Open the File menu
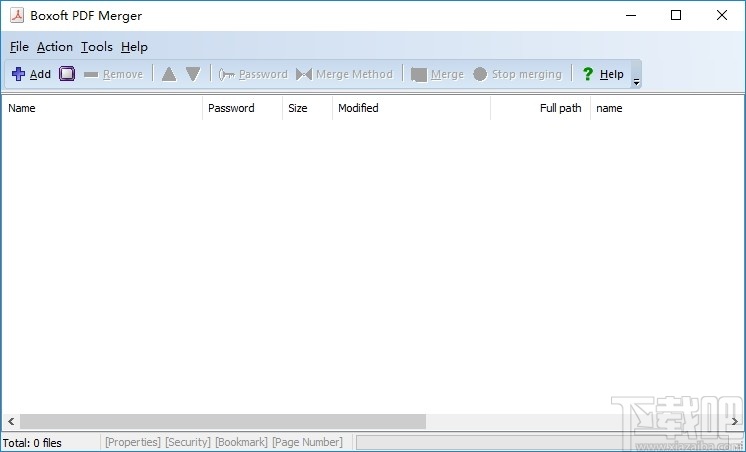This screenshot has height=452, width=746. pos(19,47)
